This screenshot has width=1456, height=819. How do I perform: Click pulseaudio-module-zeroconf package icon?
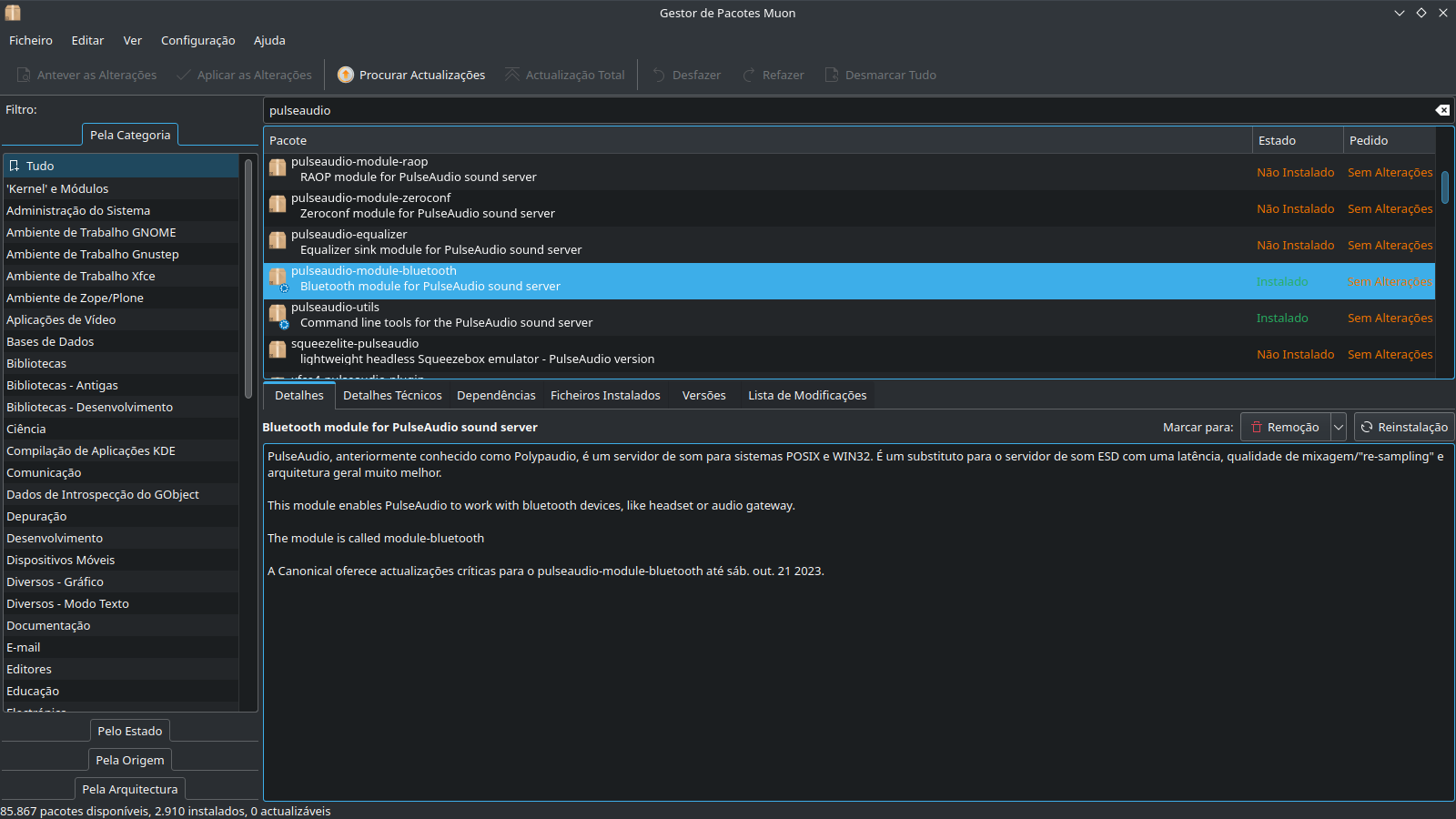(x=278, y=204)
